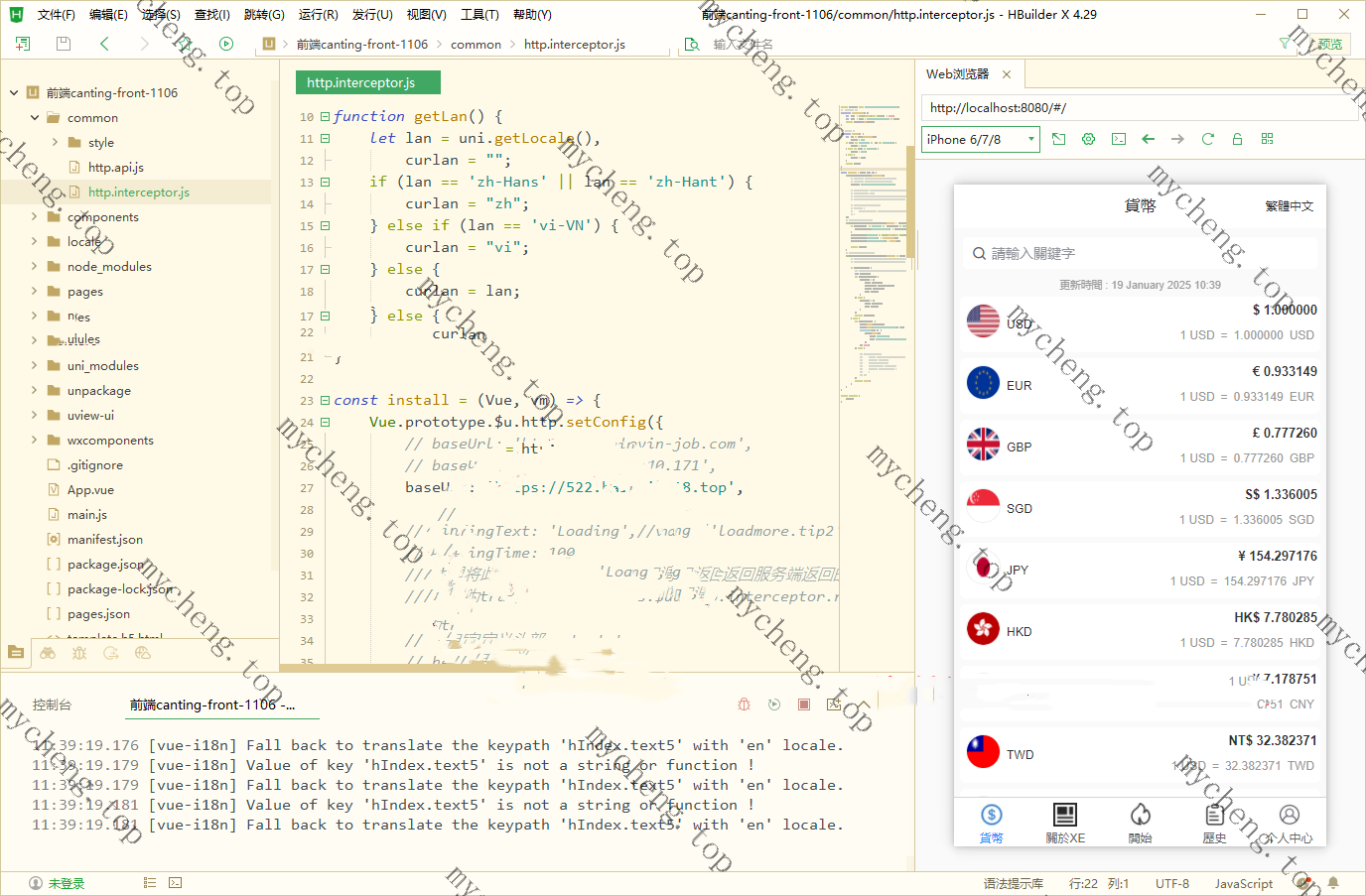This screenshot has width=1366, height=896.
Task: Click the new file toolbar icon
Action: (23, 44)
